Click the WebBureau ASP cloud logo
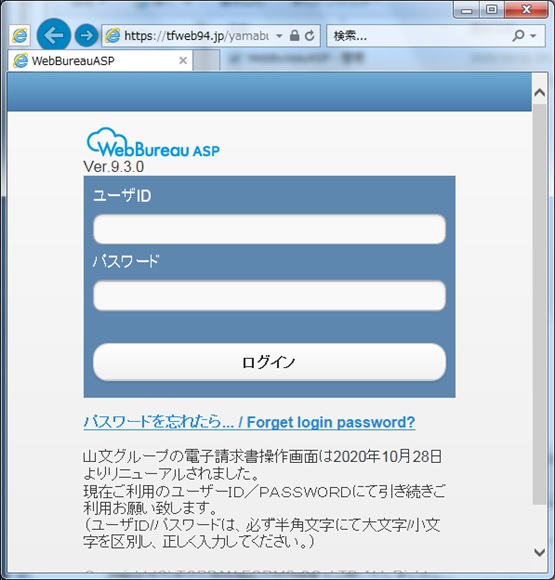The height and width of the screenshot is (580, 555). point(153,143)
